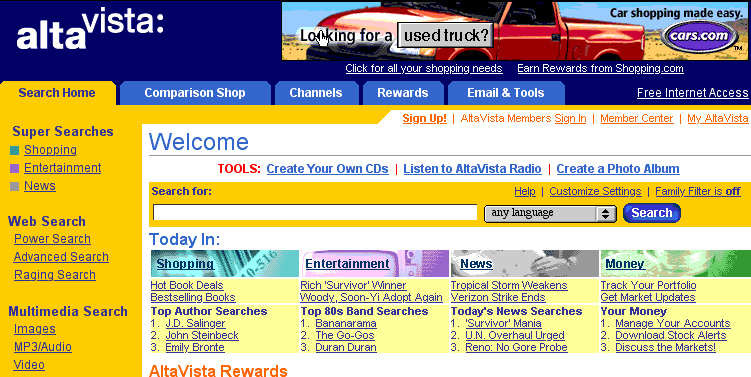Open the Money channel banner image
751x377 pixels.
point(676,263)
